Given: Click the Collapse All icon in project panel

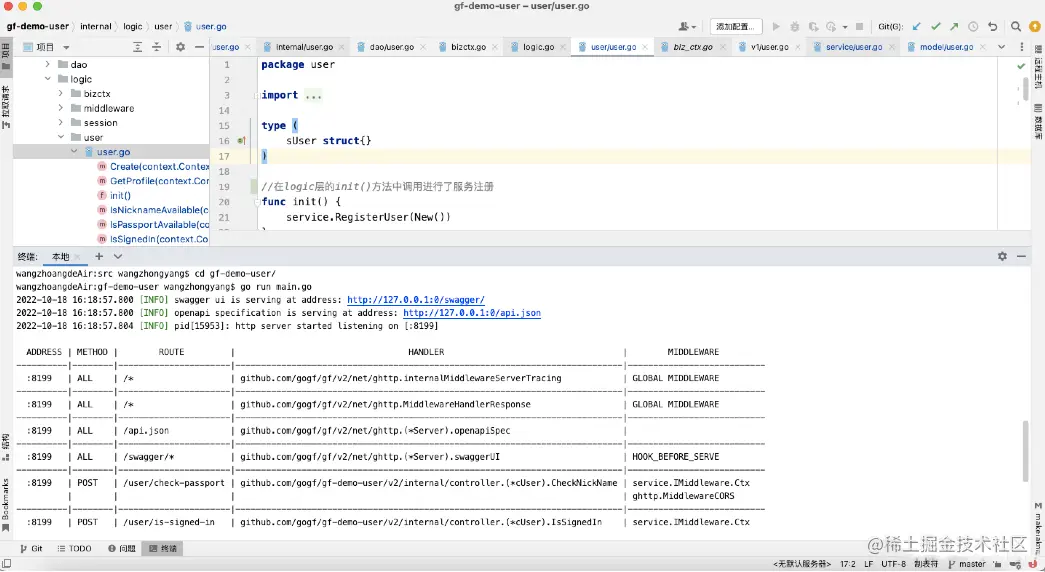Looking at the screenshot, I should point(156,47).
